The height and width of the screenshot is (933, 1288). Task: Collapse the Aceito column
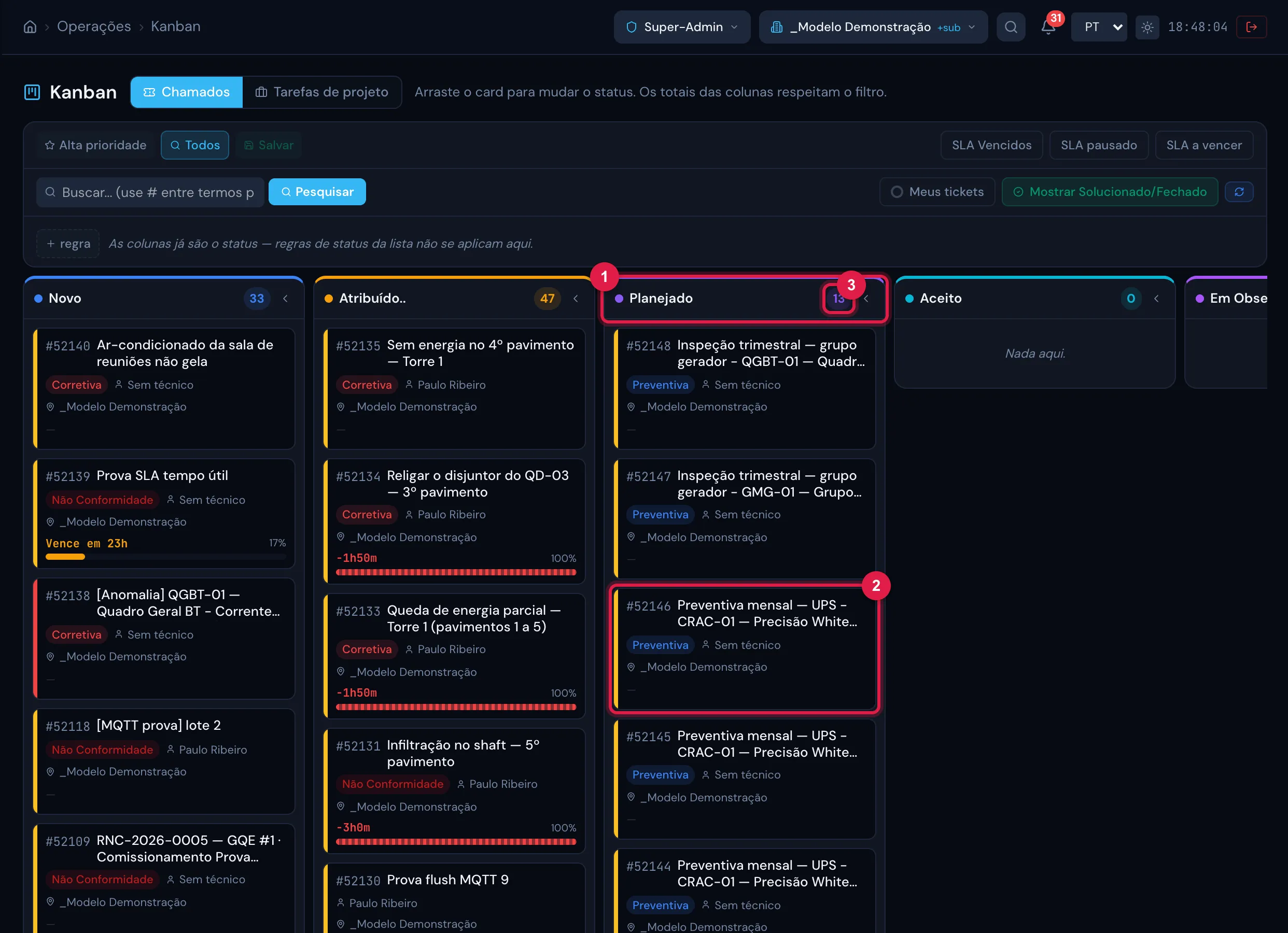pyautogui.click(x=1156, y=298)
